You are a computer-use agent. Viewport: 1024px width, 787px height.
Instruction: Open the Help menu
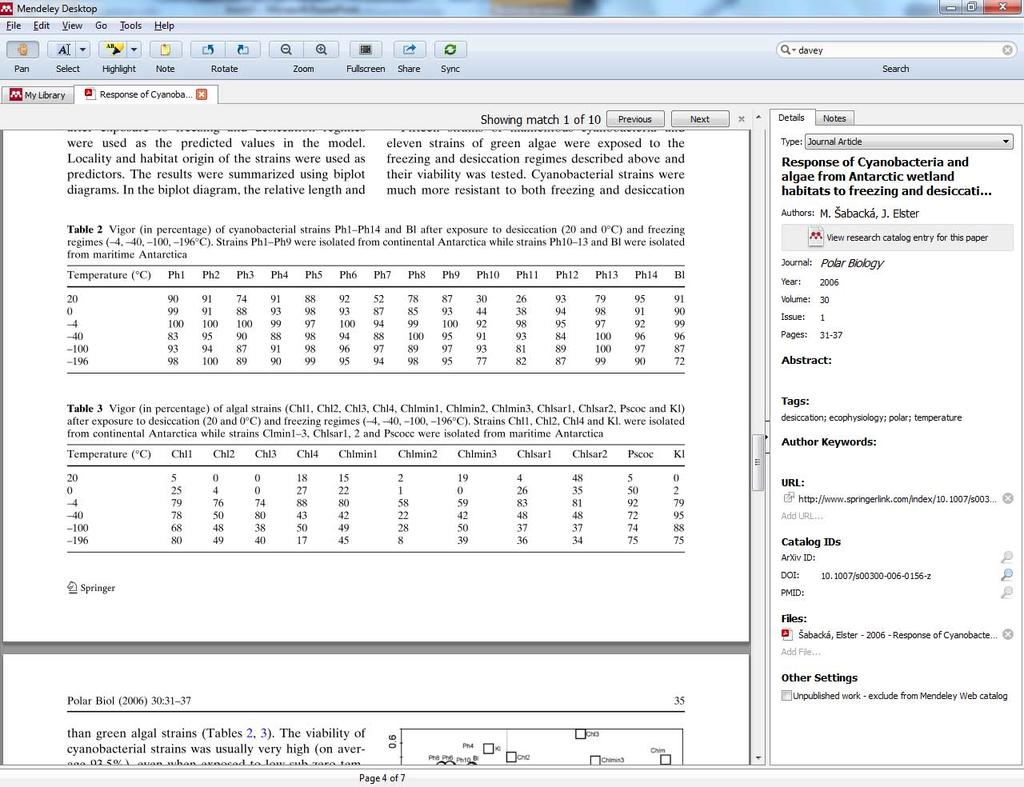point(164,25)
